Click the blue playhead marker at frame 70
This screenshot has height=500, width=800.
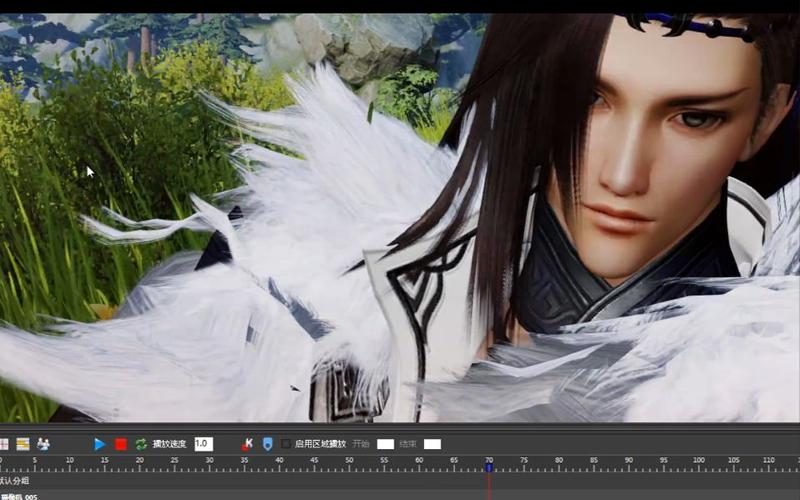click(489, 467)
